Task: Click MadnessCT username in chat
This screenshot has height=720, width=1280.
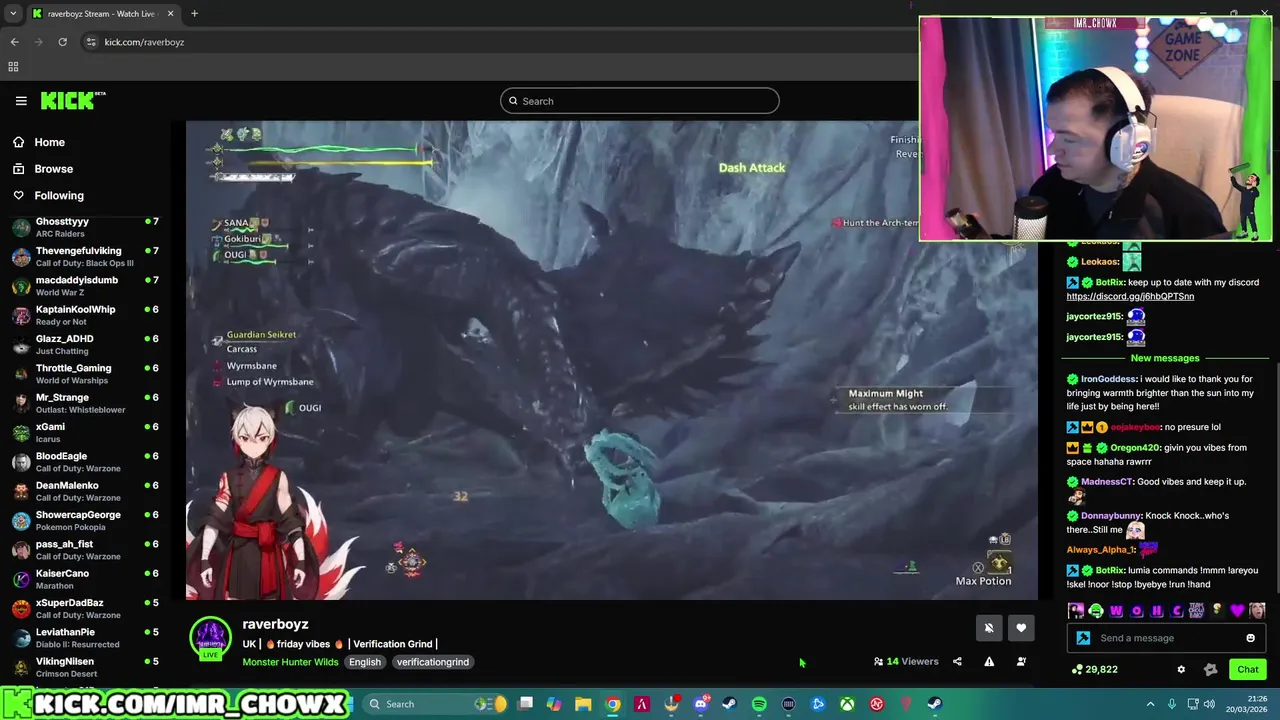Action: click(1106, 482)
